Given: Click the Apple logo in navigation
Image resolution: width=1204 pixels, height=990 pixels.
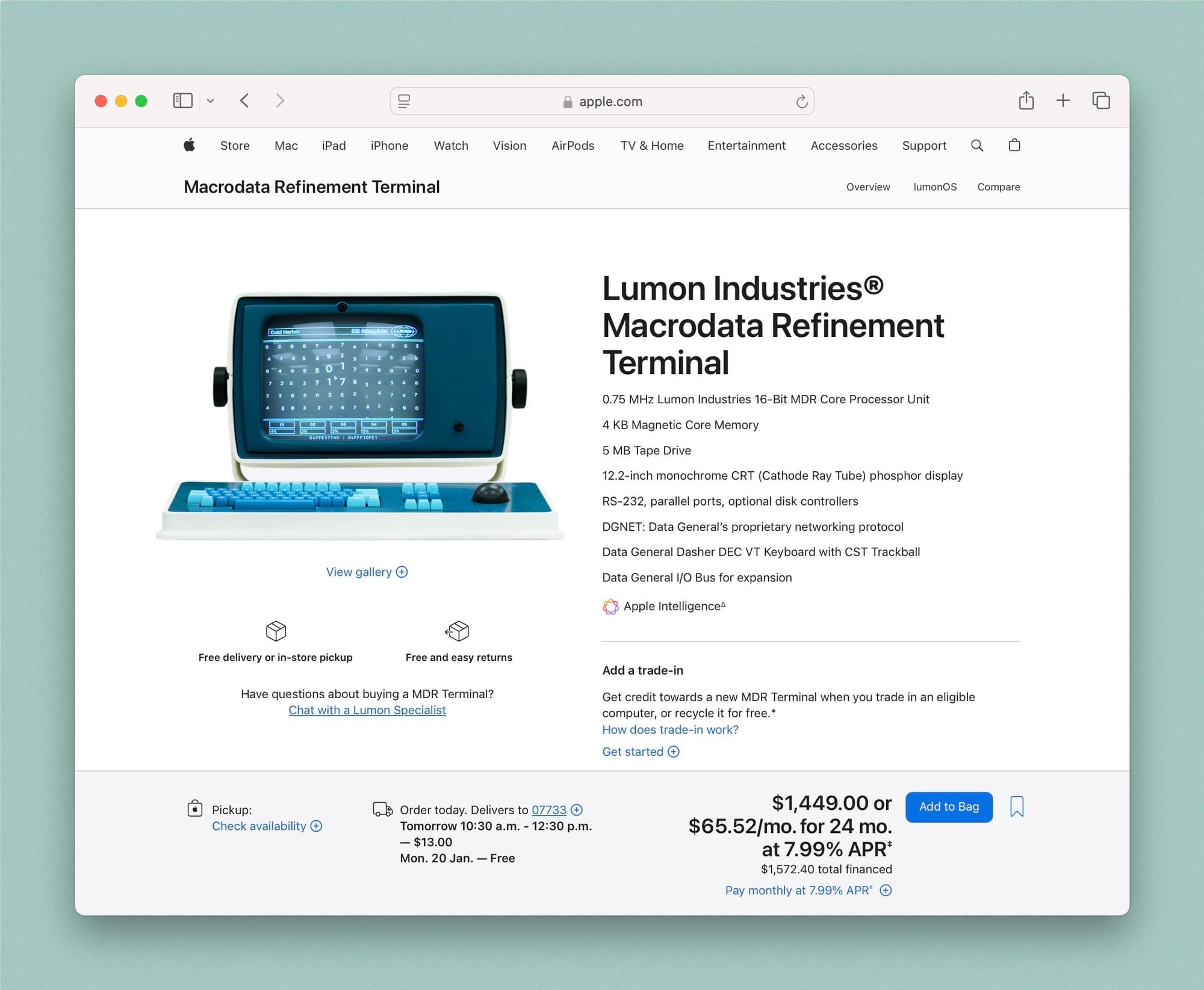Looking at the screenshot, I should pos(190,146).
